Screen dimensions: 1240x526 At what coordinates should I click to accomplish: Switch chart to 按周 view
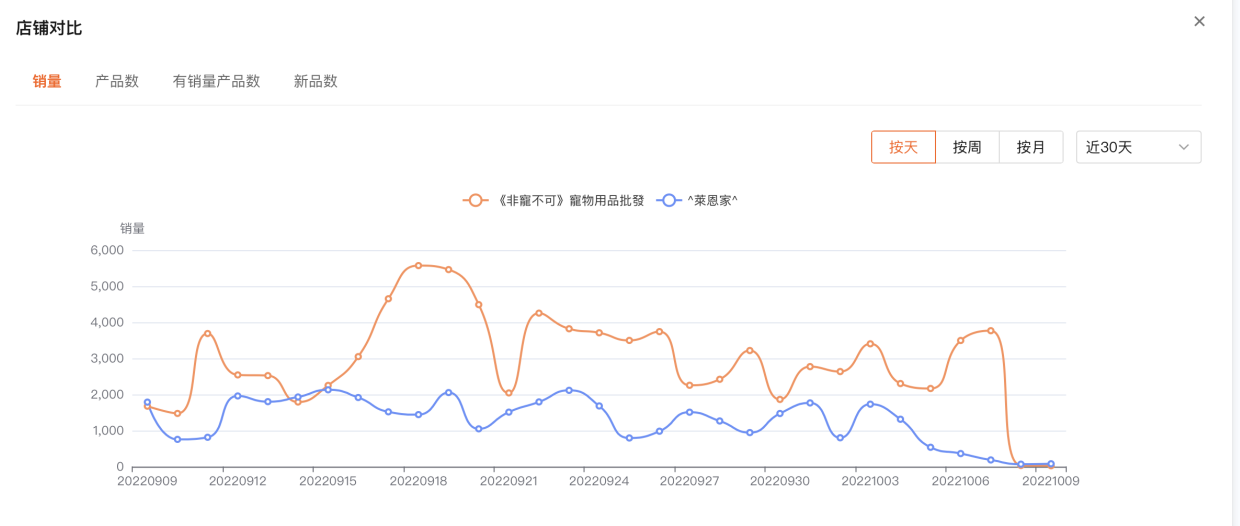point(967,147)
